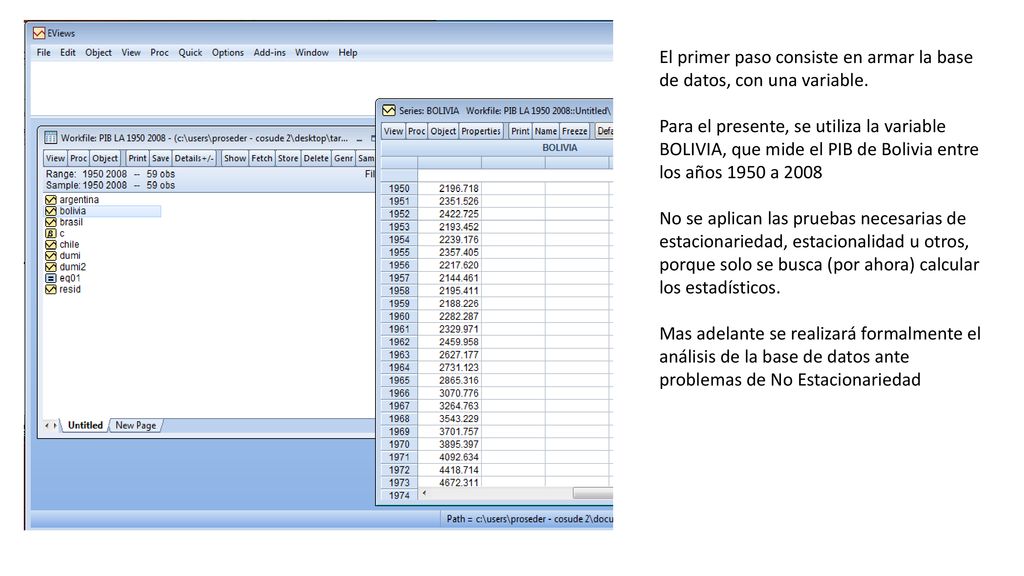The height and width of the screenshot is (576, 1024).
Task: Click the bolivia series icon
Action: pos(50,211)
